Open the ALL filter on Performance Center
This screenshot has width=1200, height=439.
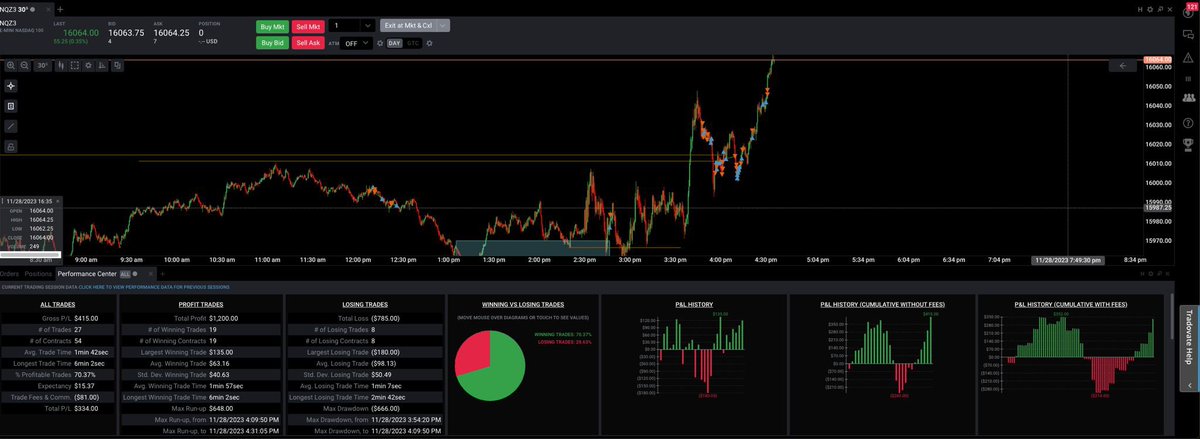(125, 274)
